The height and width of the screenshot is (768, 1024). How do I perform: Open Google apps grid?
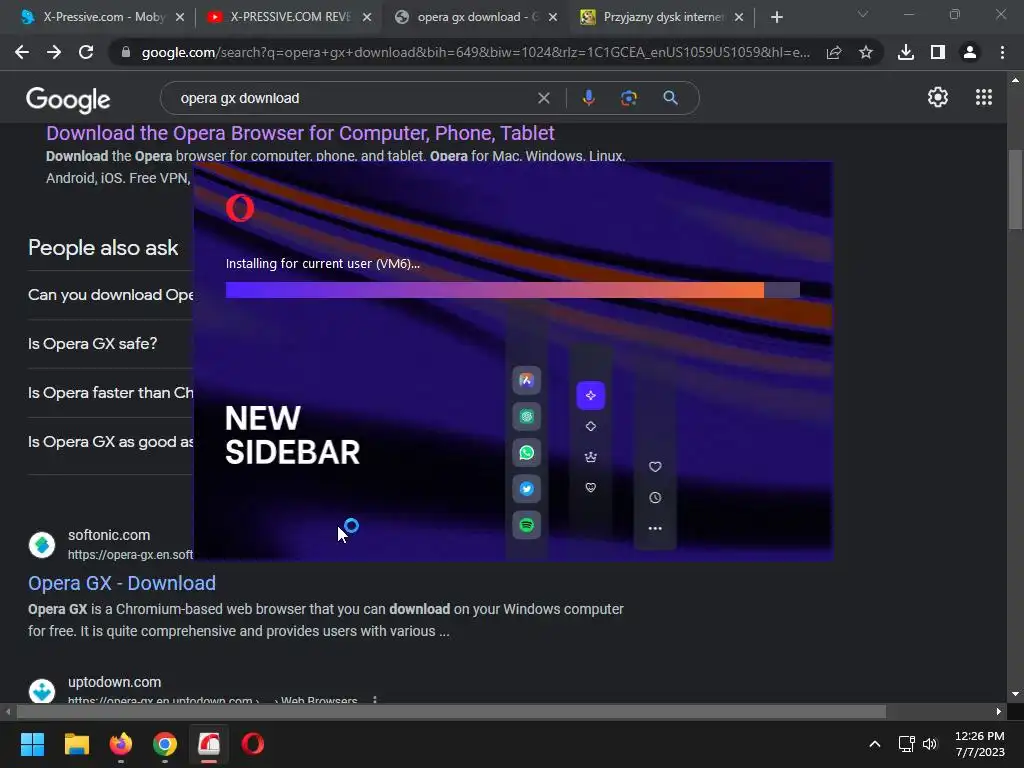(x=984, y=97)
